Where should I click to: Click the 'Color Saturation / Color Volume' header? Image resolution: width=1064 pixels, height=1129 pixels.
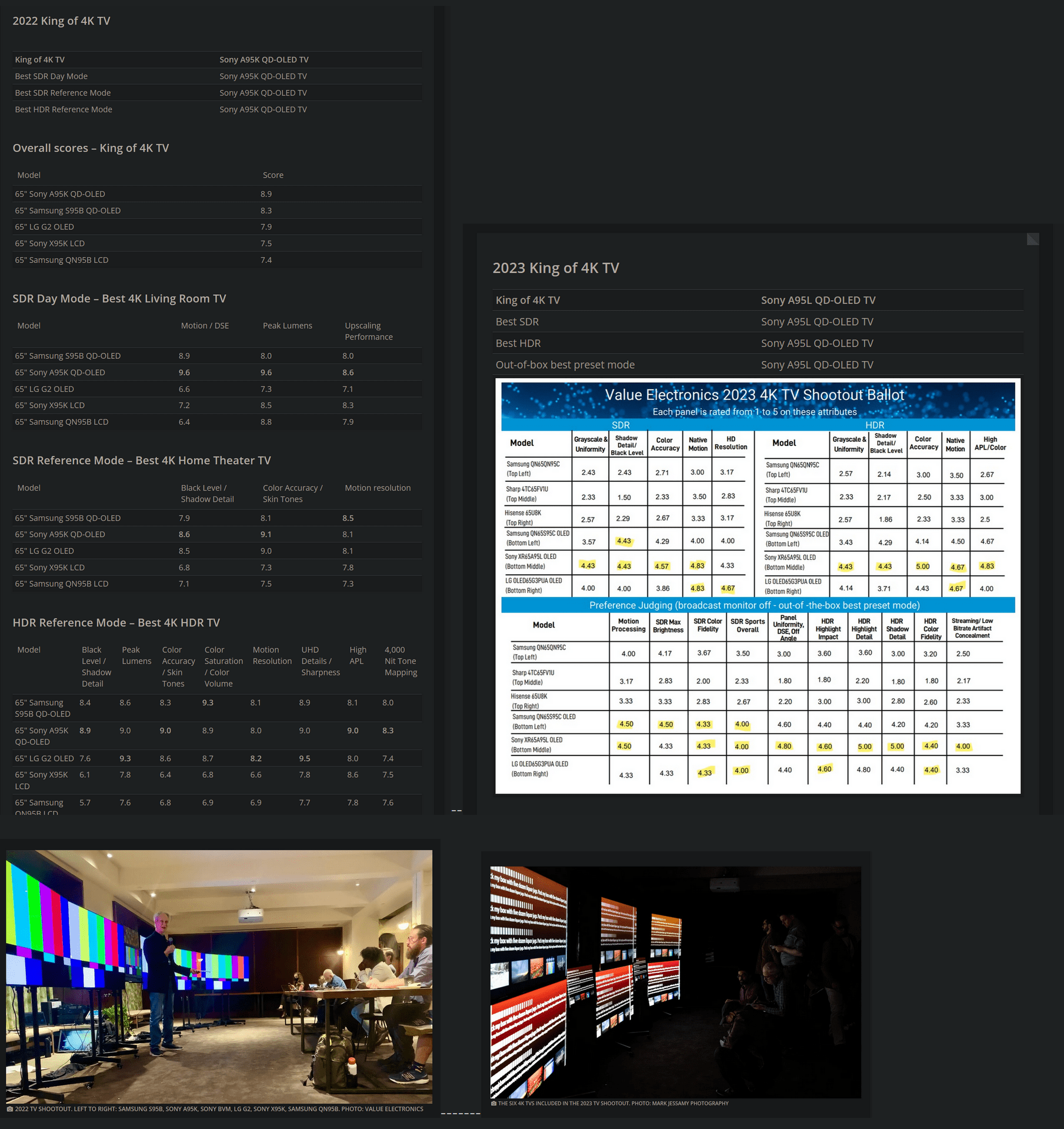click(224, 667)
